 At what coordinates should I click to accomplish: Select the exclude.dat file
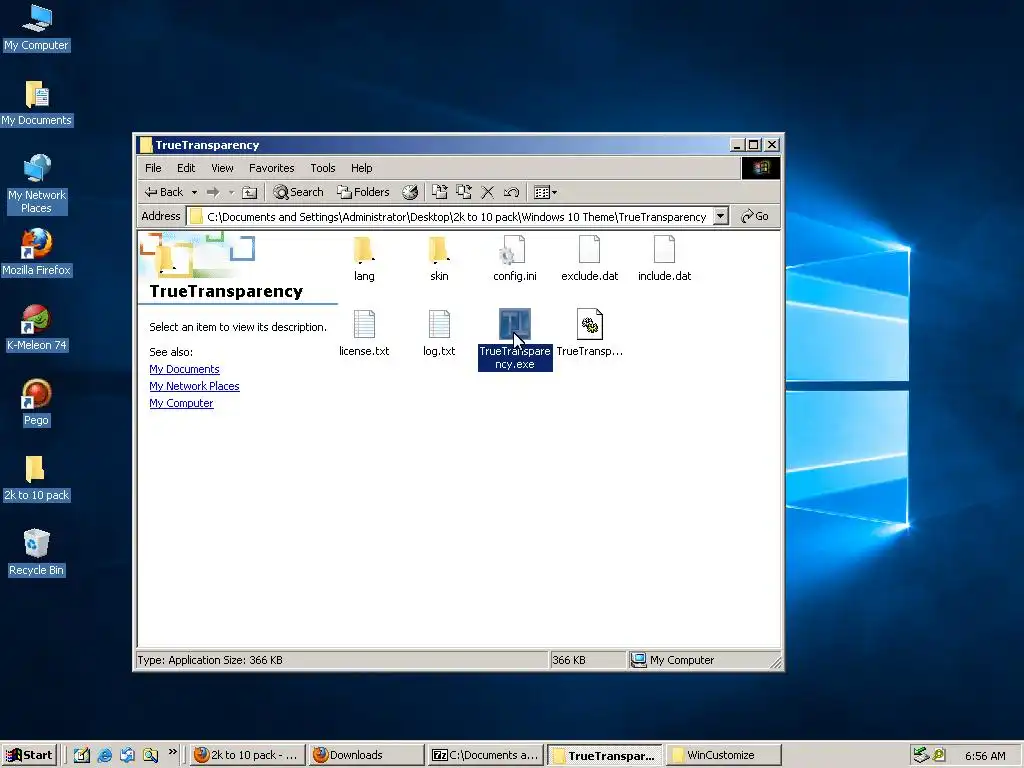tap(589, 259)
